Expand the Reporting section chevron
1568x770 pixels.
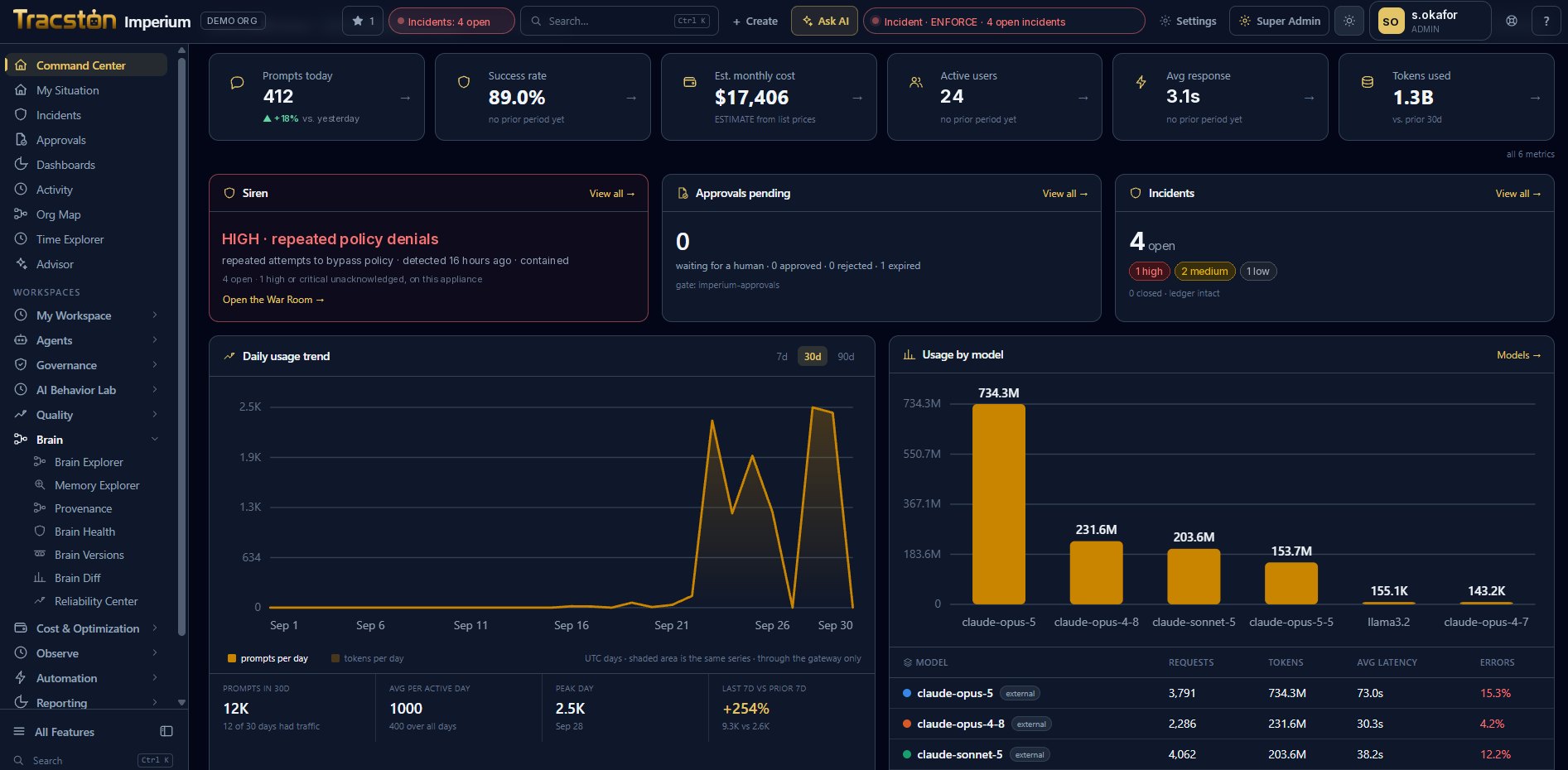(155, 703)
